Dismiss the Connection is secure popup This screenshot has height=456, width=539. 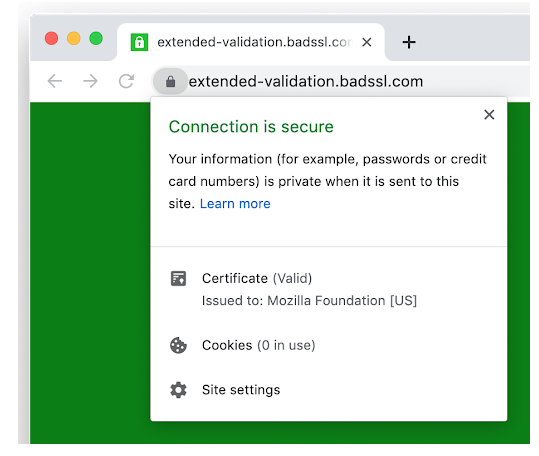tap(489, 114)
